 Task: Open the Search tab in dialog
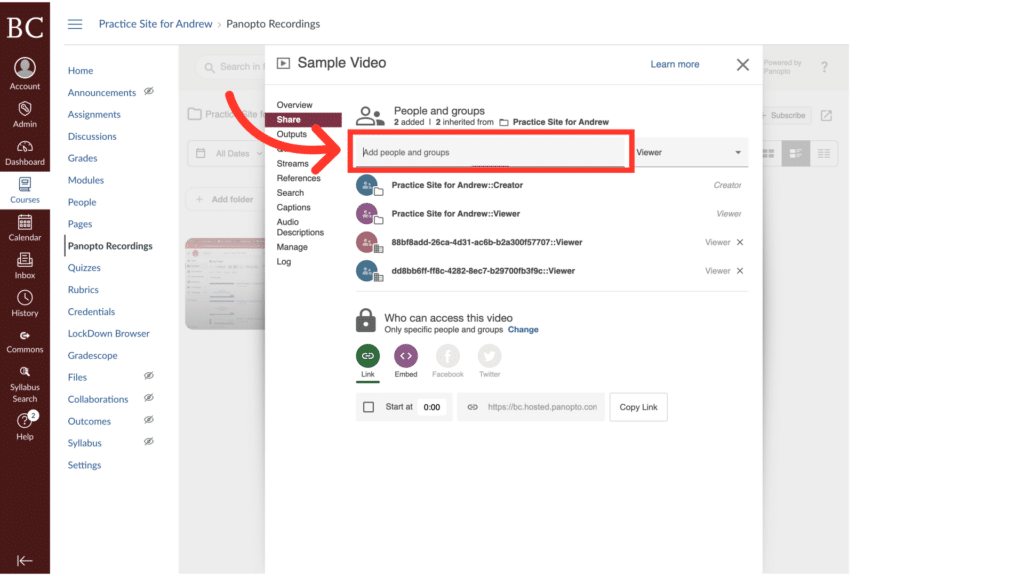click(x=290, y=193)
